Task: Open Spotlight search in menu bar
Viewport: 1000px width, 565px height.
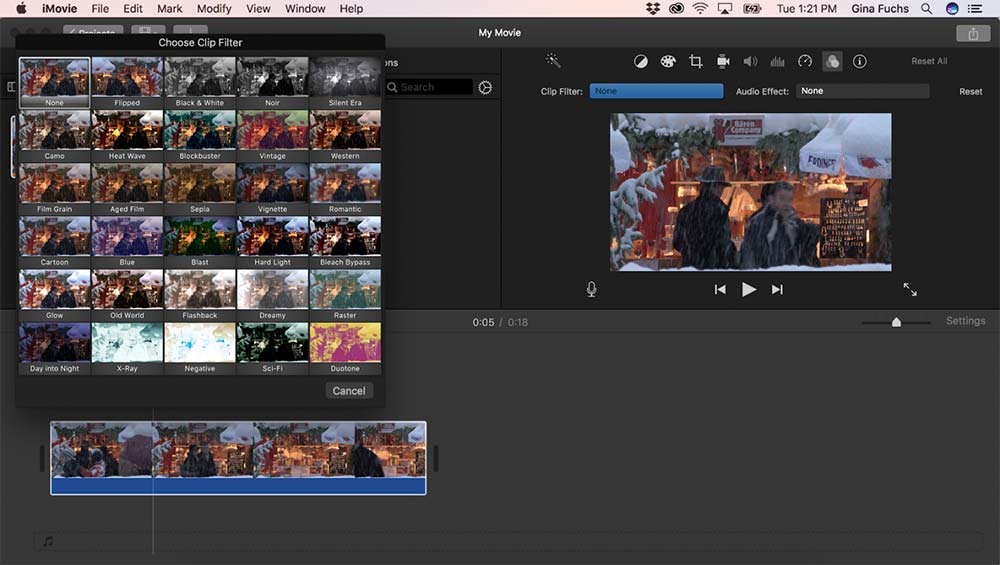Action: [926, 8]
